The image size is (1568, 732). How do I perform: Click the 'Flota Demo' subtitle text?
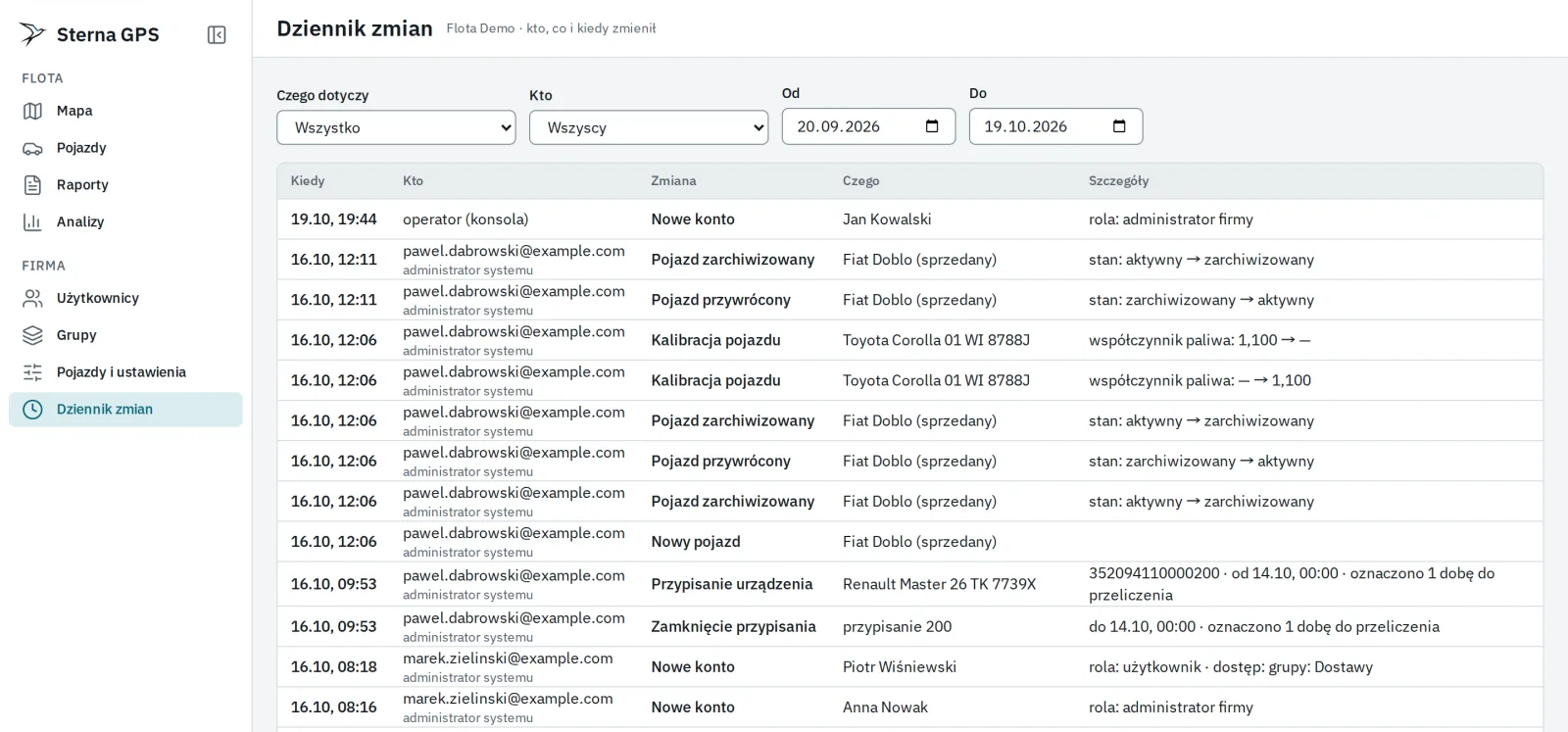pyautogui.click(x=480, y=28)
